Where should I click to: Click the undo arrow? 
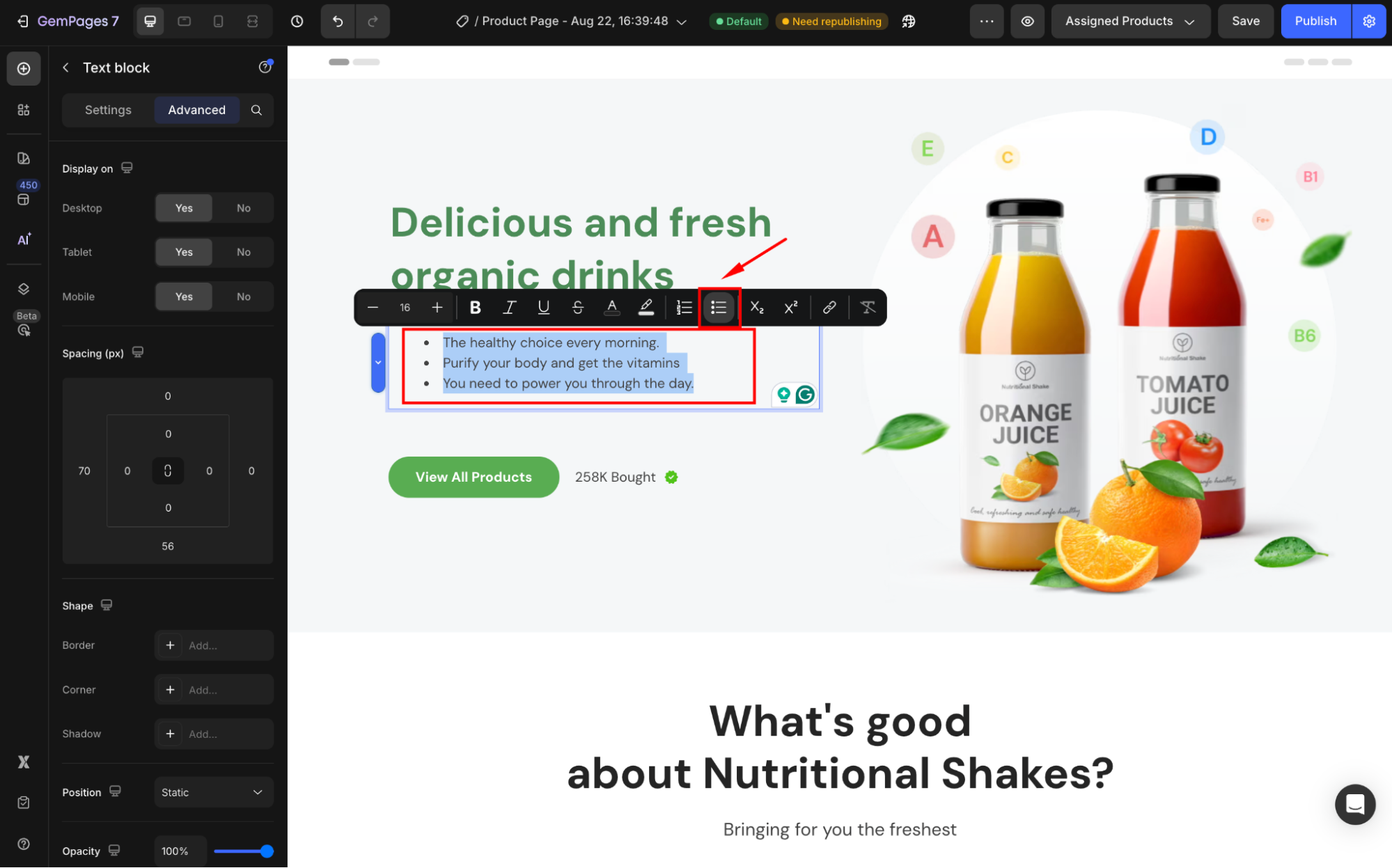[338, 22]
